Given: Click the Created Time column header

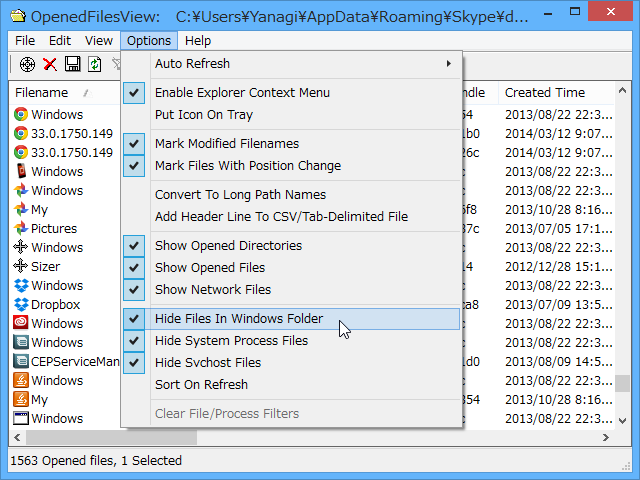Looking at the screenshot, I should click(545, 93).
